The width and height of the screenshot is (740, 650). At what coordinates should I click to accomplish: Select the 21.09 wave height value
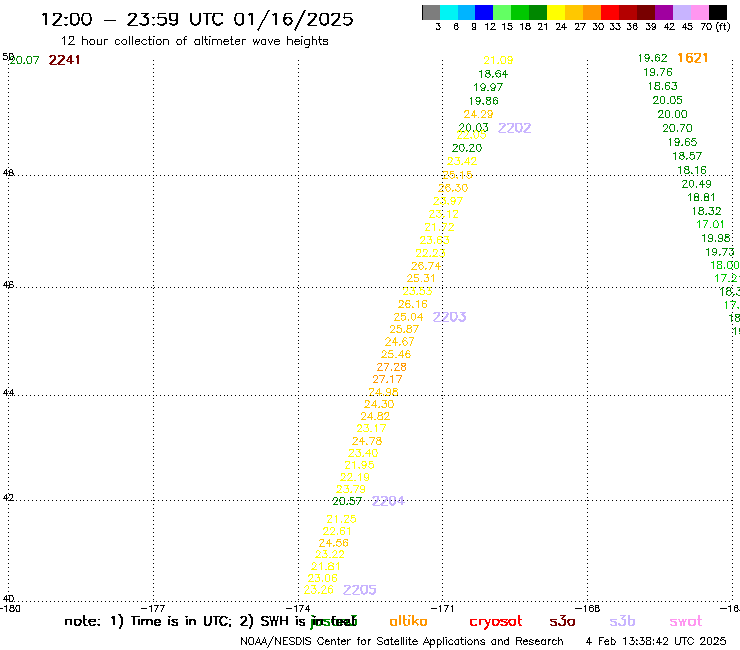pos(498,60)
